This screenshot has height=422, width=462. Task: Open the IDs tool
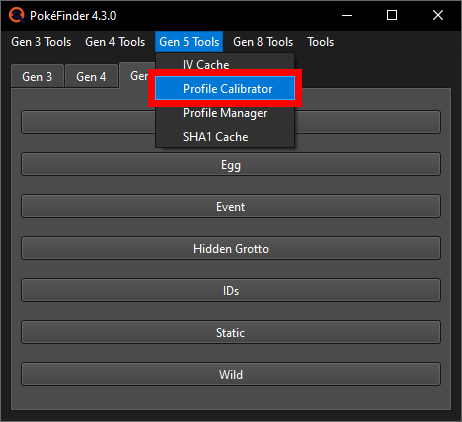coord(231,290)
